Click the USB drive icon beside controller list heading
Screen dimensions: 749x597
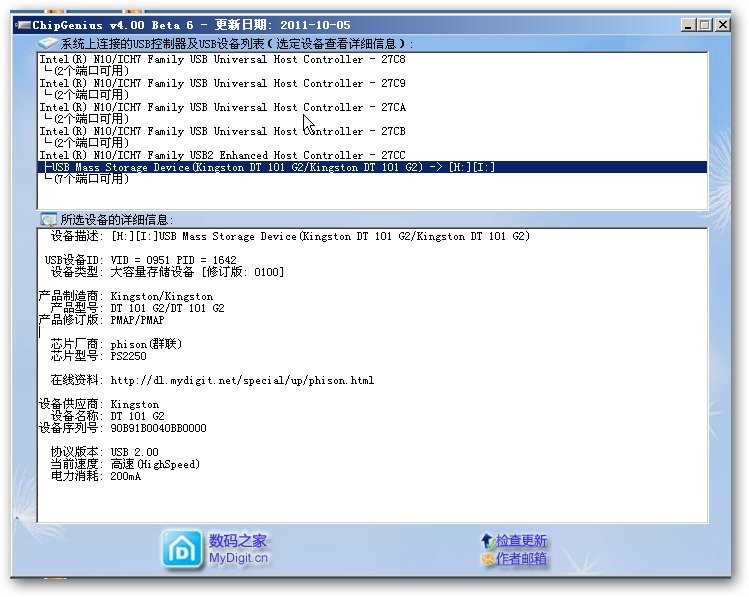click(48, 43)
